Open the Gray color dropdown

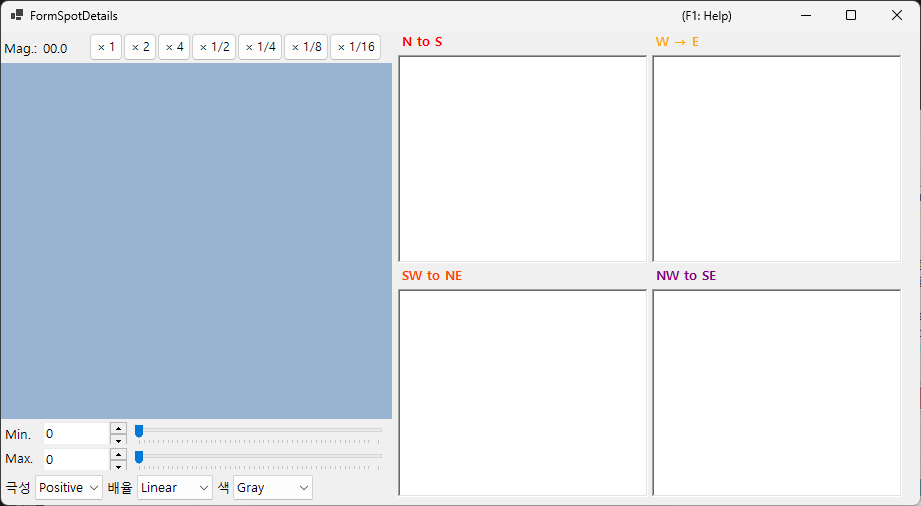(x=273, y=488)
